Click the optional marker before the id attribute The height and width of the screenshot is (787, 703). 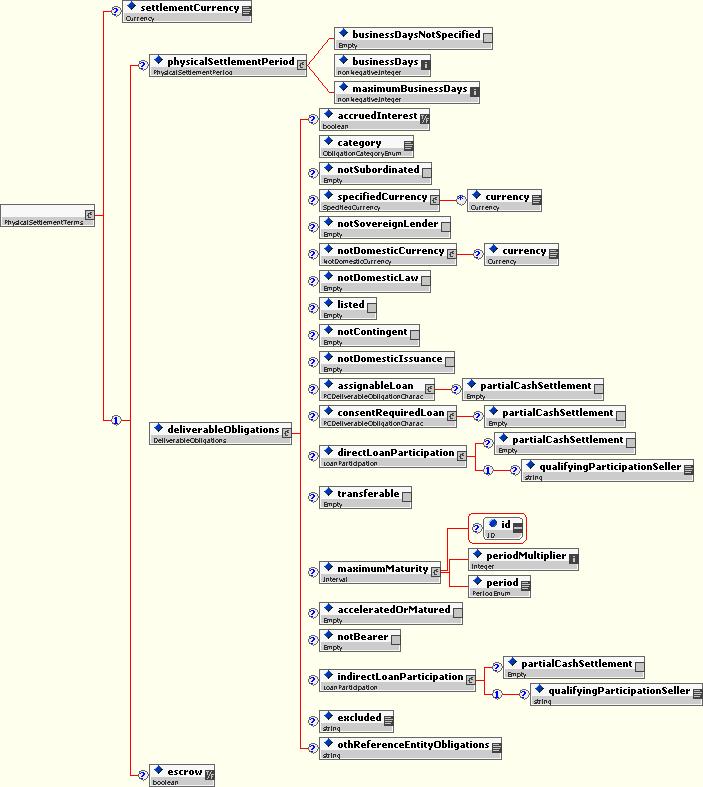click(477, 528)
